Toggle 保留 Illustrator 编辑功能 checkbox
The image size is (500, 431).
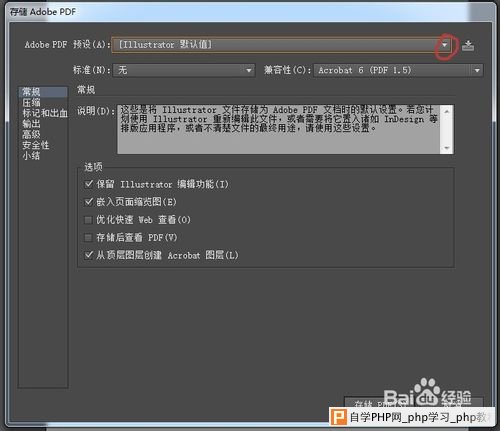click(x=89, y=184)
